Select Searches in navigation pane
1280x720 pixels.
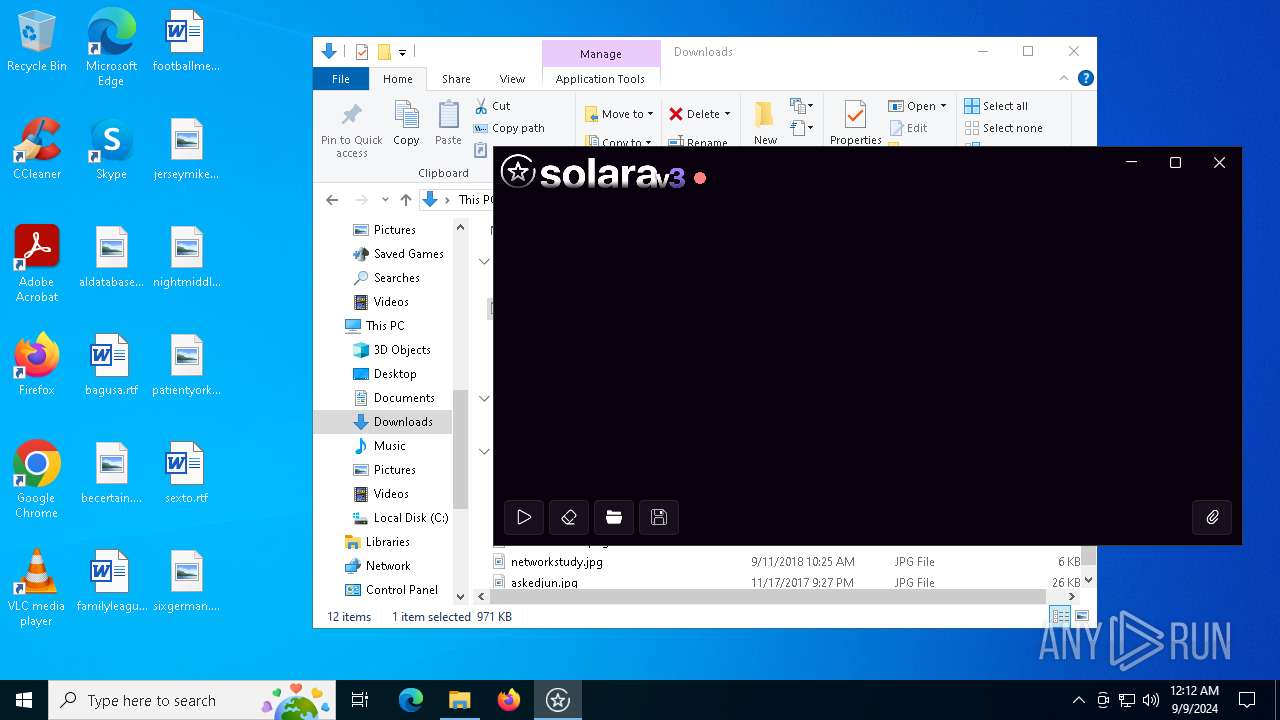pos(386,278)
